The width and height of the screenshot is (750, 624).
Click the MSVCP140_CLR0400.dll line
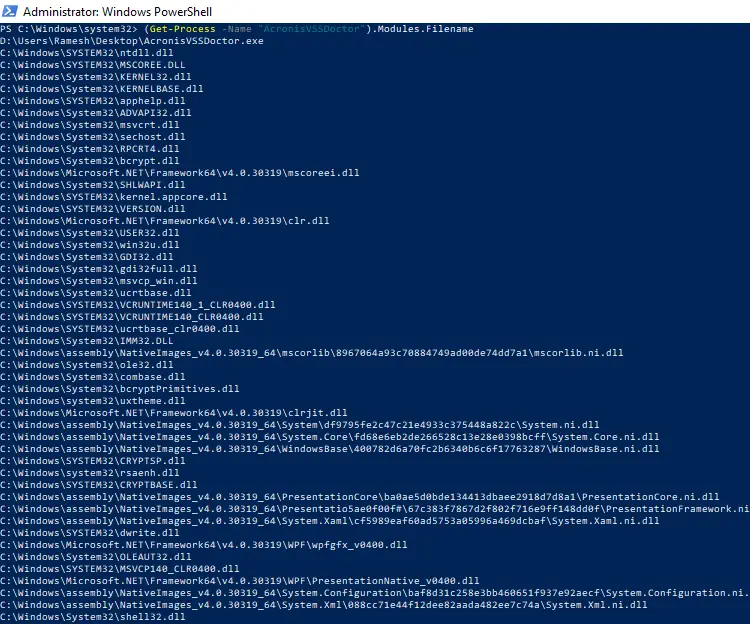[x=120, y=569]
